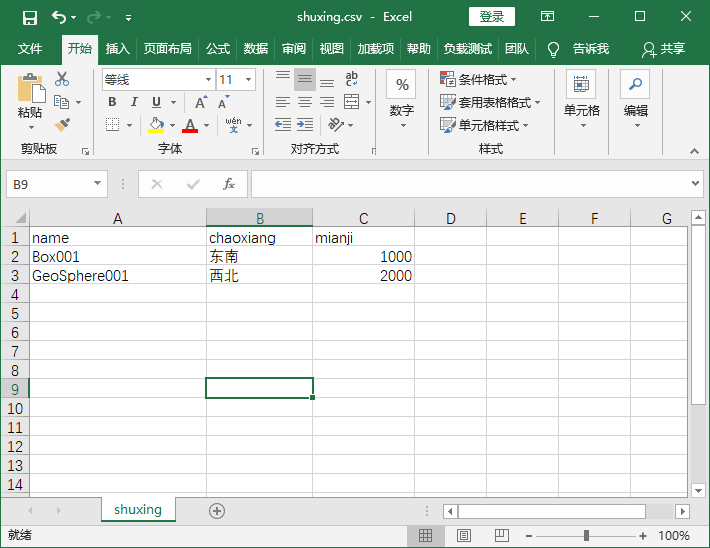
Task: Open the 文件 menu tab
Action: coord(30,48)
